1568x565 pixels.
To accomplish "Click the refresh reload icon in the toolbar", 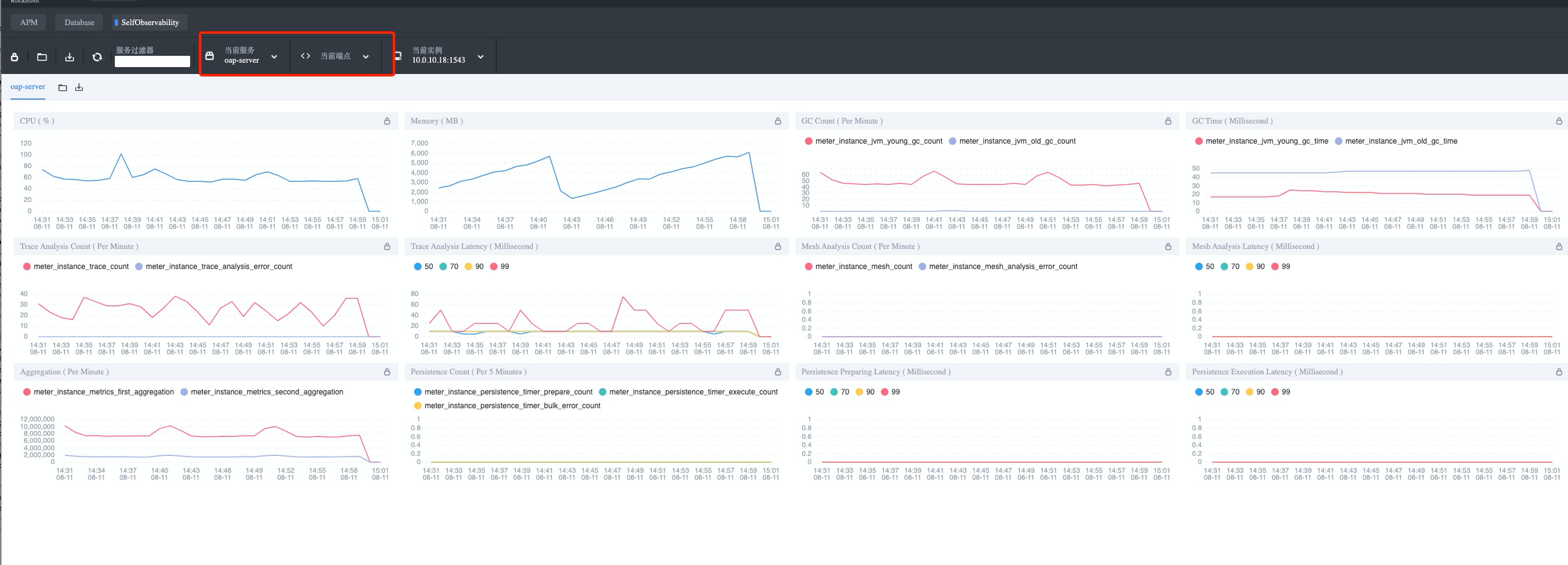I will click(x=97, y=57).
